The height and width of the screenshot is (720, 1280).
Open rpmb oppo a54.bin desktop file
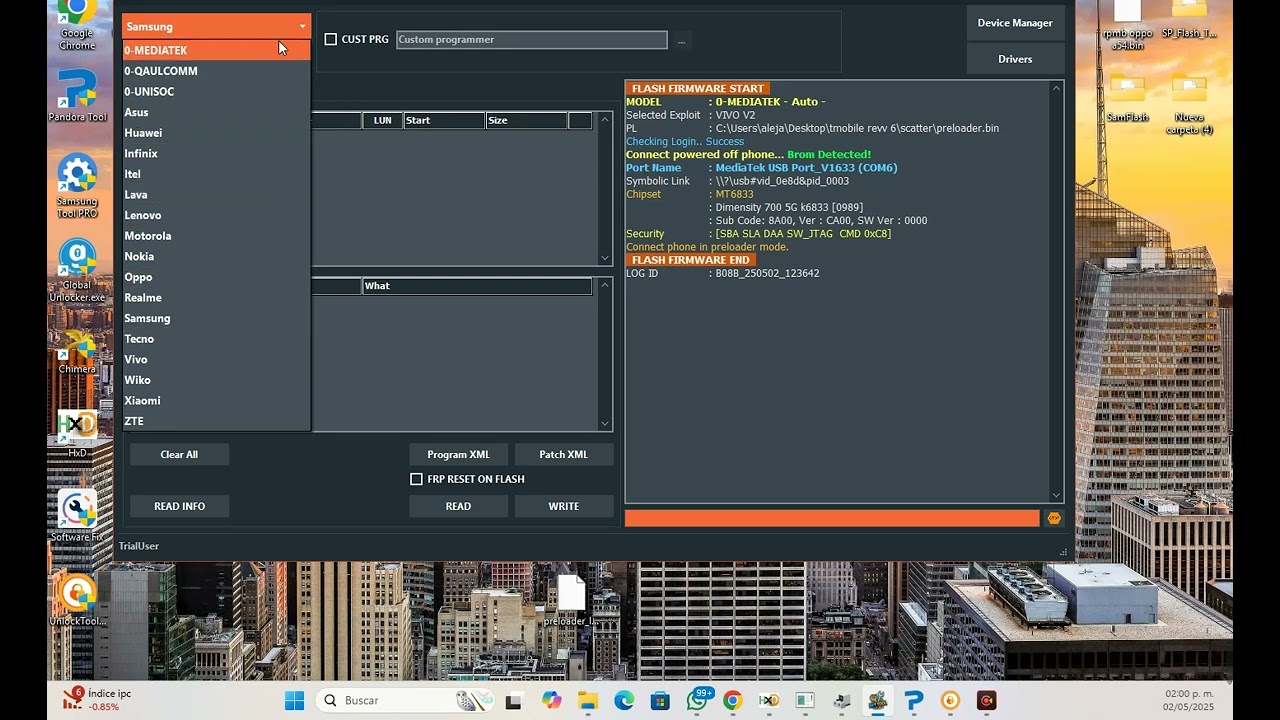click(x=1127, y=26)
